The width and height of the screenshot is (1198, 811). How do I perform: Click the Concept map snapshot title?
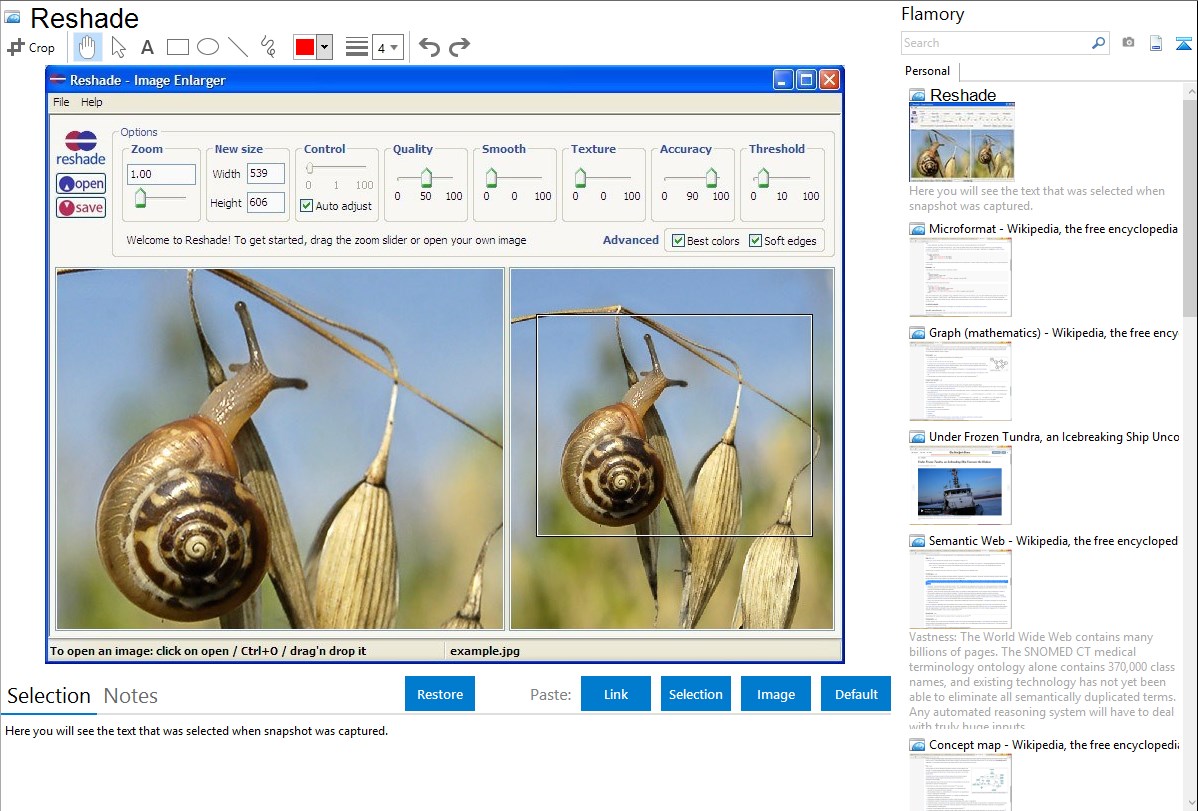[x=1054, y=745]
